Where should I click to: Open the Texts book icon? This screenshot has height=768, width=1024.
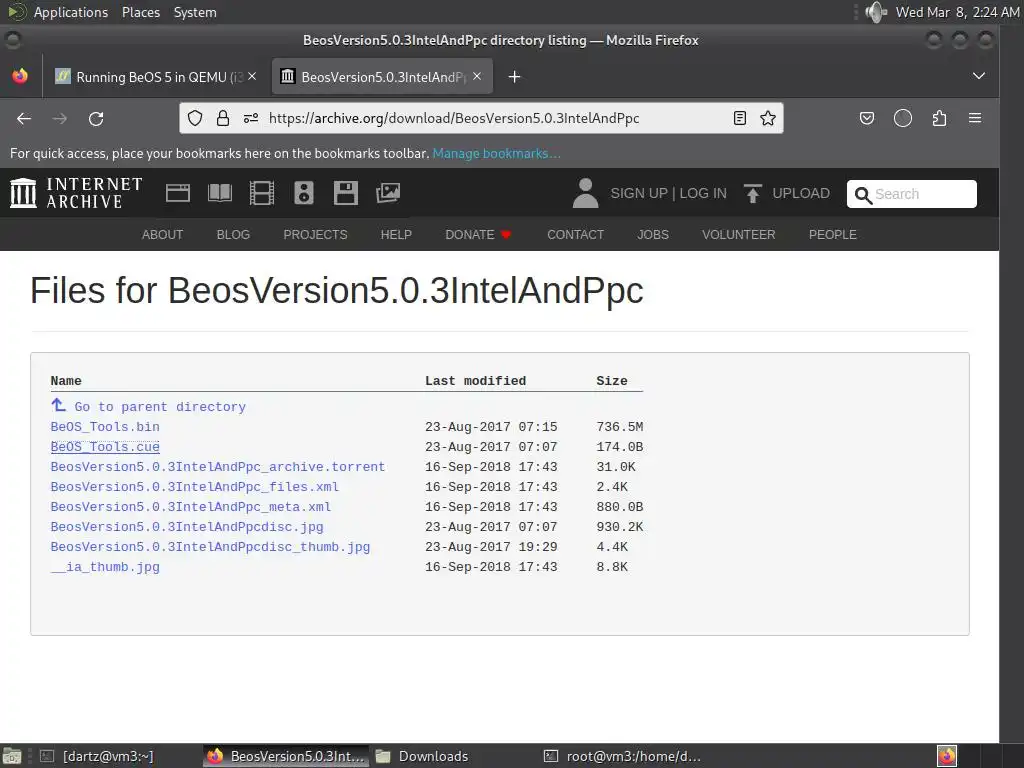tap(219, 193)
